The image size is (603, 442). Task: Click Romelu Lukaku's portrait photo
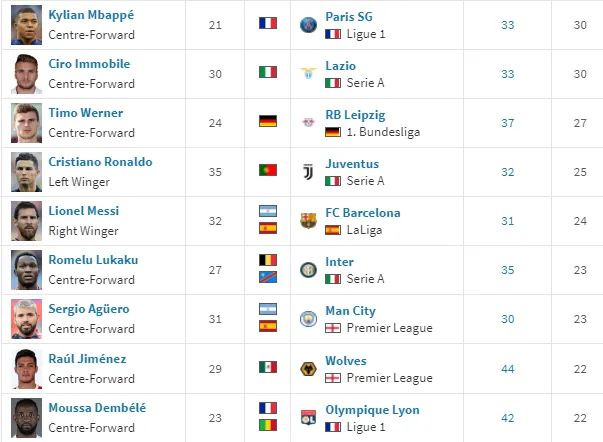click(26, 270)
